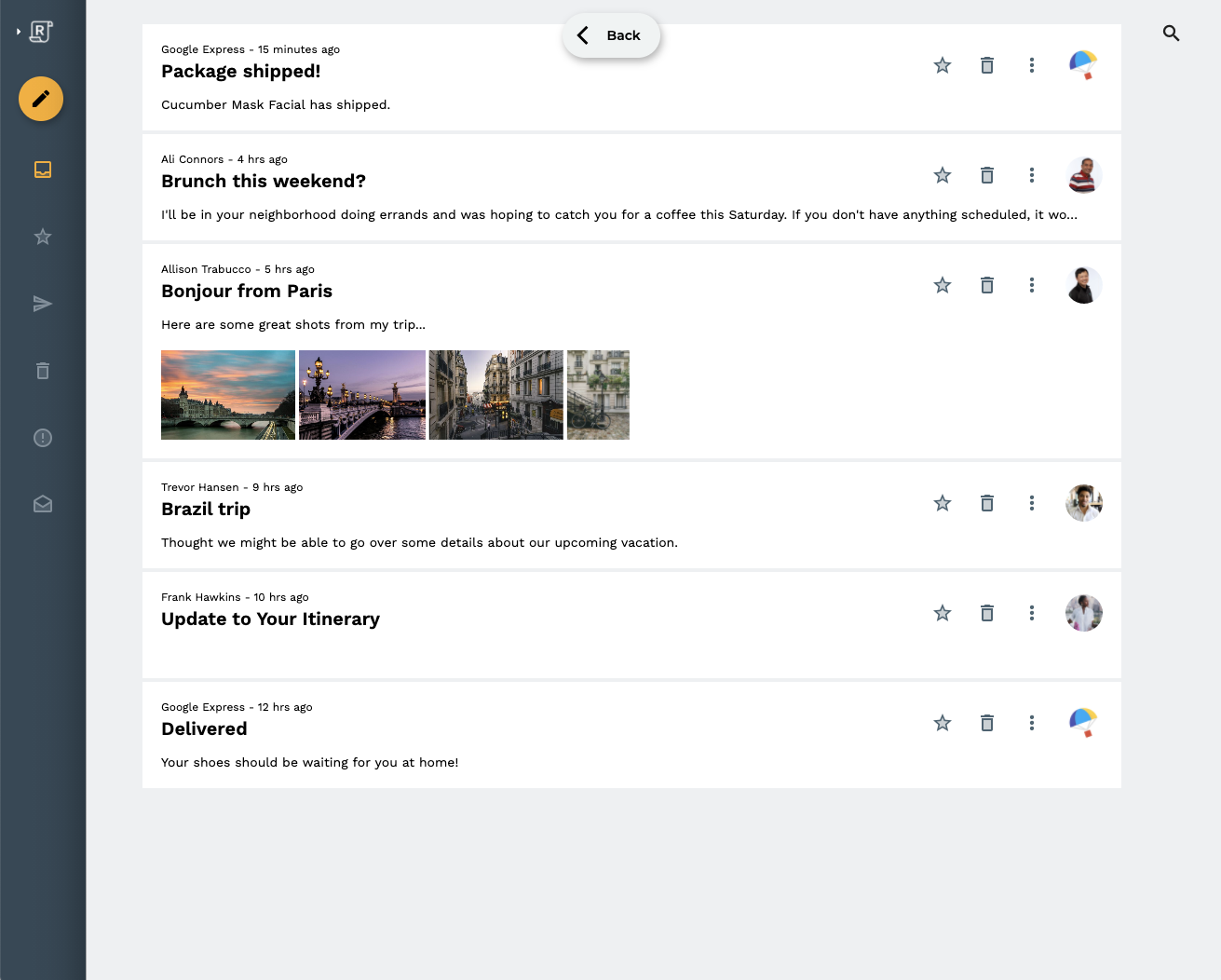Open the search icon
The height and width of the screenshot is (980, 1221).
1171,33
